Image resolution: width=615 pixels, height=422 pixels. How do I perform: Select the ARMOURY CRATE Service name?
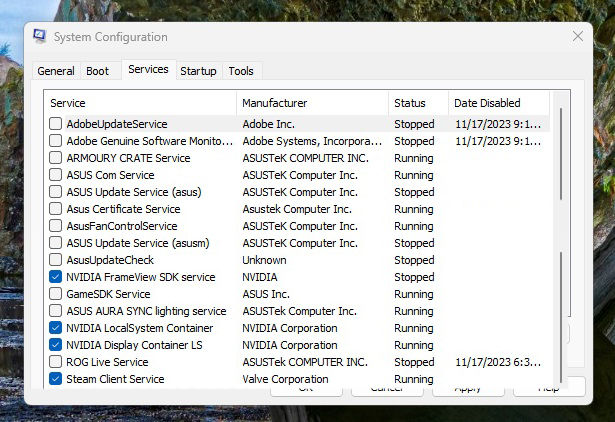[128, 158]
